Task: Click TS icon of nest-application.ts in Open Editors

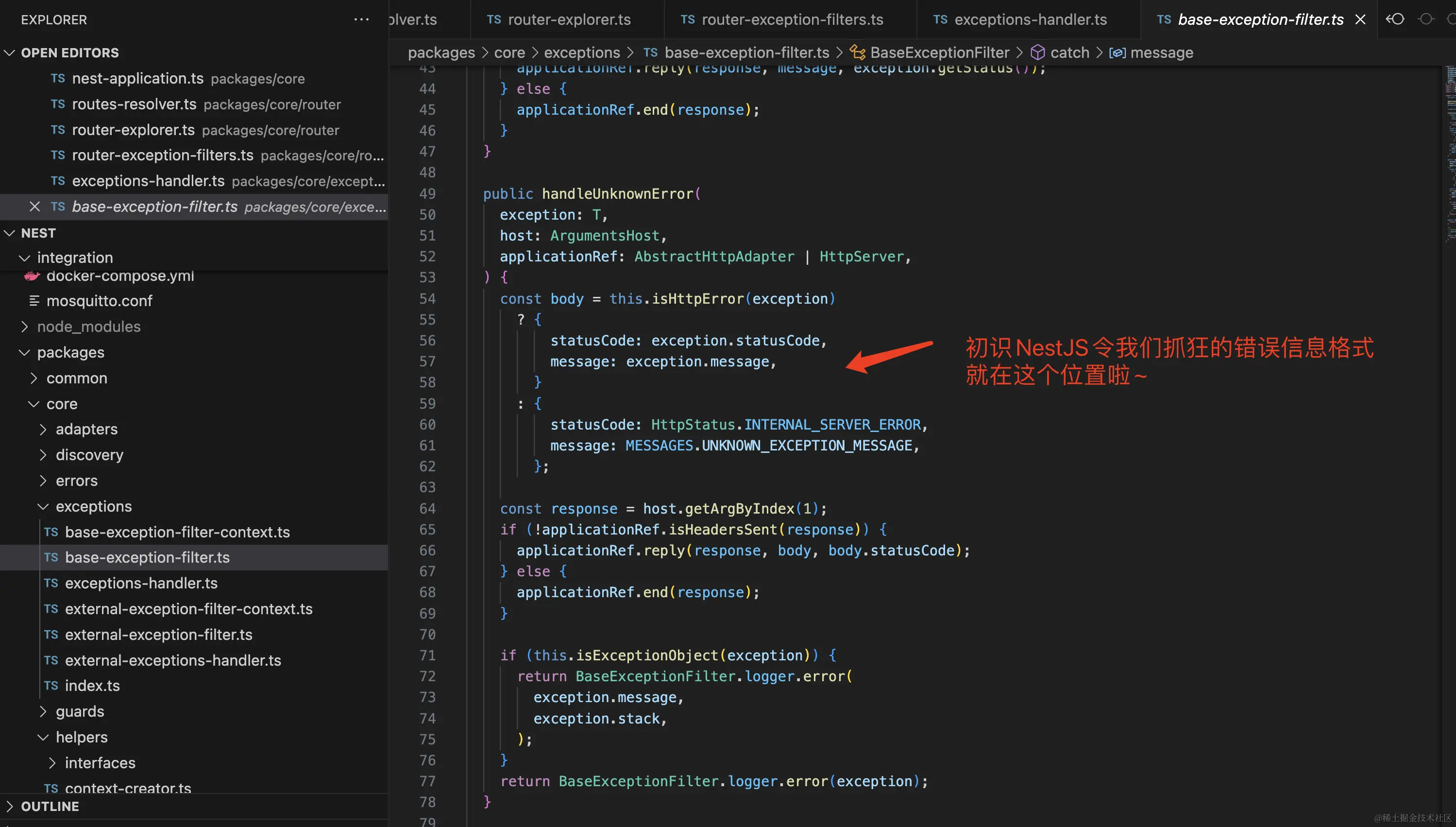Action: [x=57, y=78]
